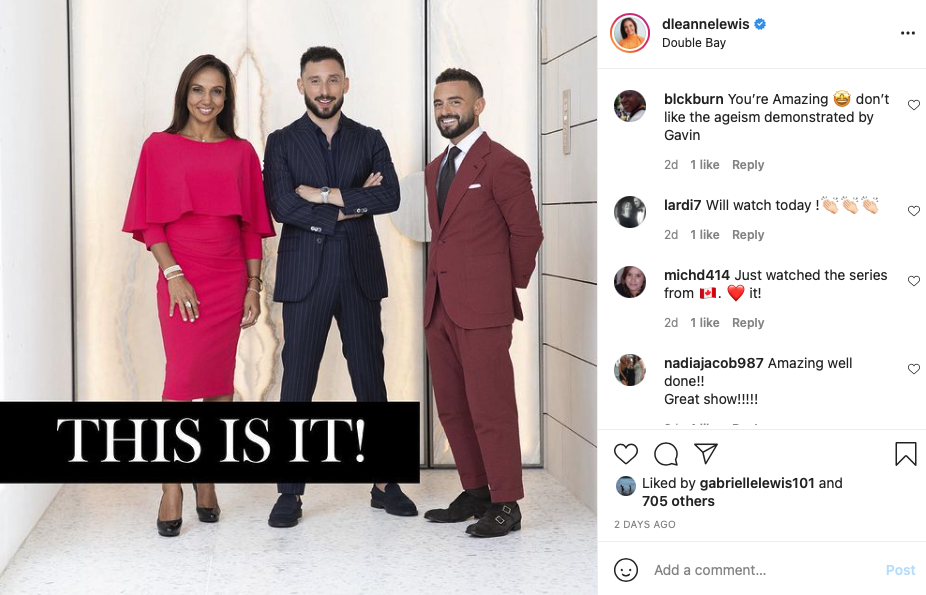Like the post with the heart icon
Image resolution: width=926 pixels, height=595 pixels.
pos(626,454)
